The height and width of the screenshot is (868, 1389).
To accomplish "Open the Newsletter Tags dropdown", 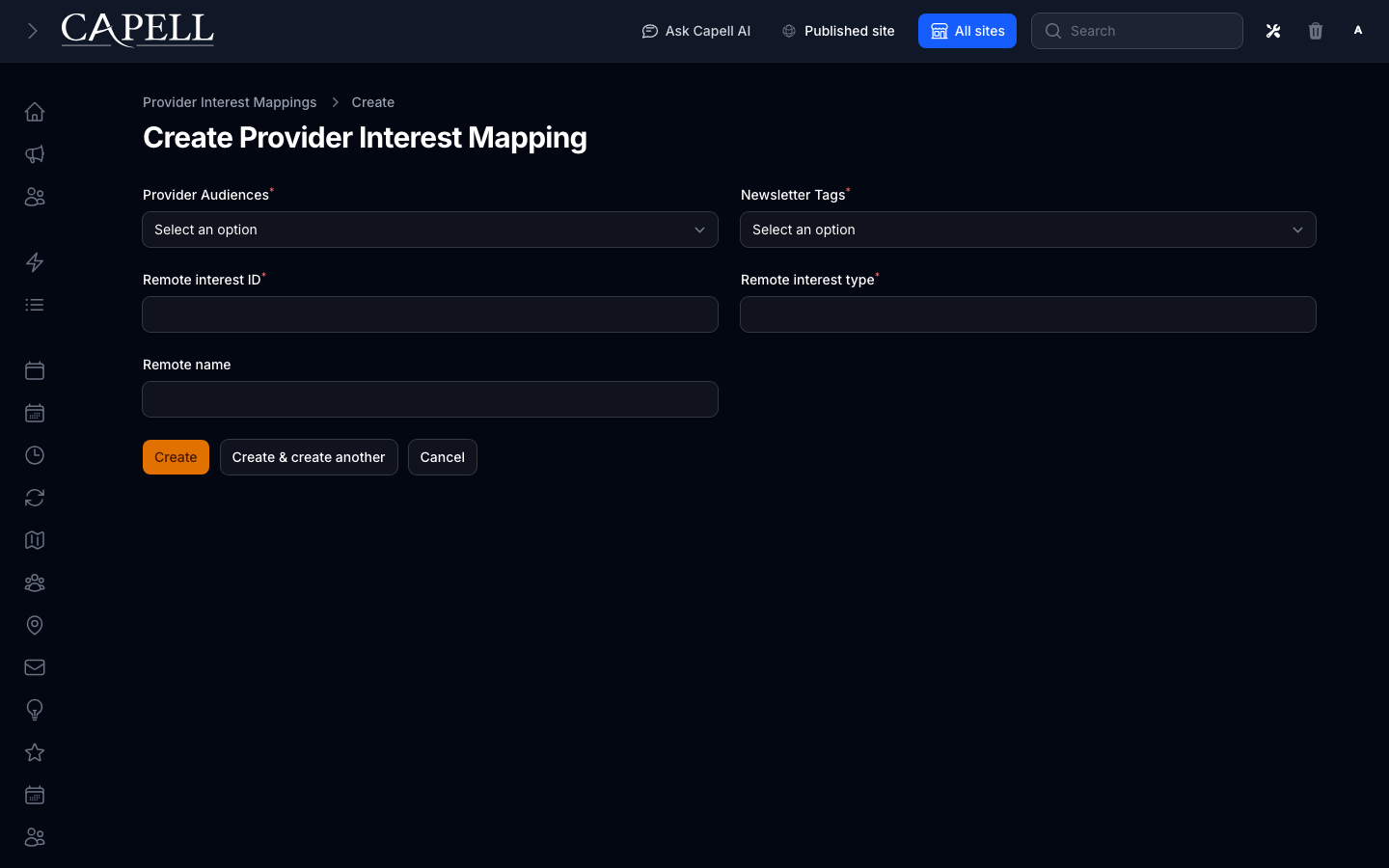I will click(1028, 230).
